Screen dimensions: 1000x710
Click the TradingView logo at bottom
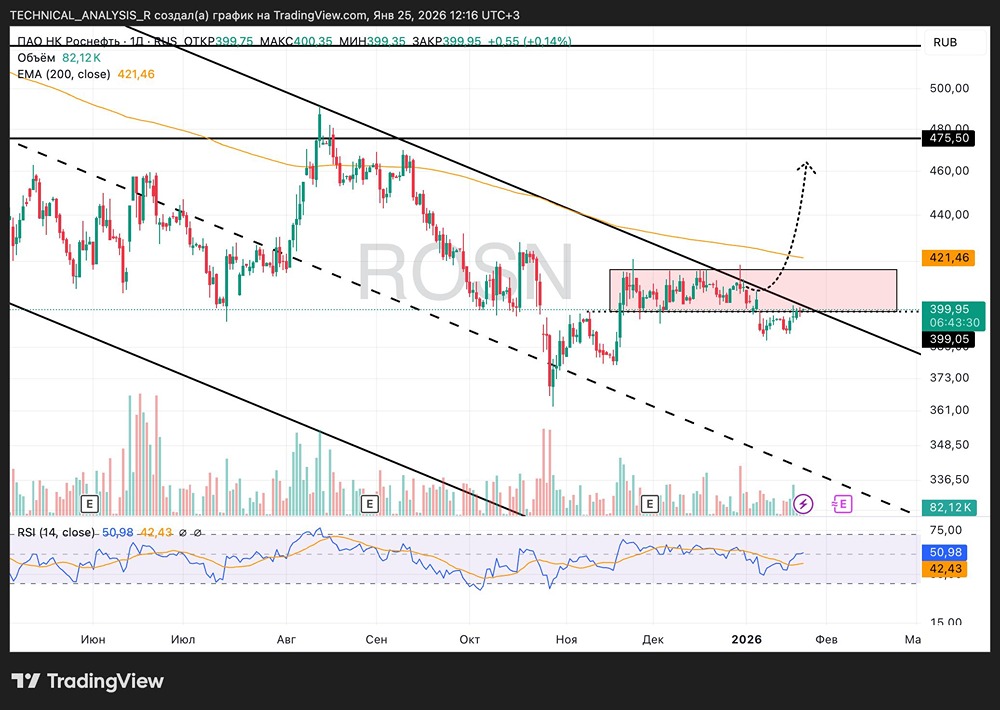(88, 681)
